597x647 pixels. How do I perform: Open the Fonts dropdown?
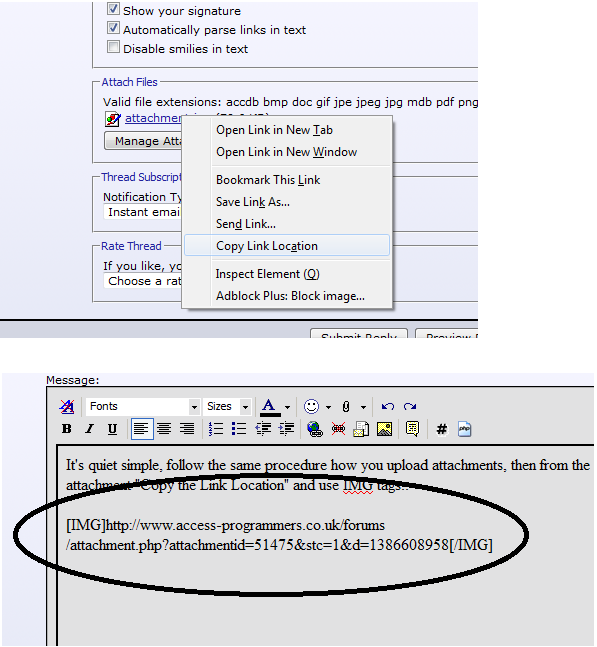143,406
